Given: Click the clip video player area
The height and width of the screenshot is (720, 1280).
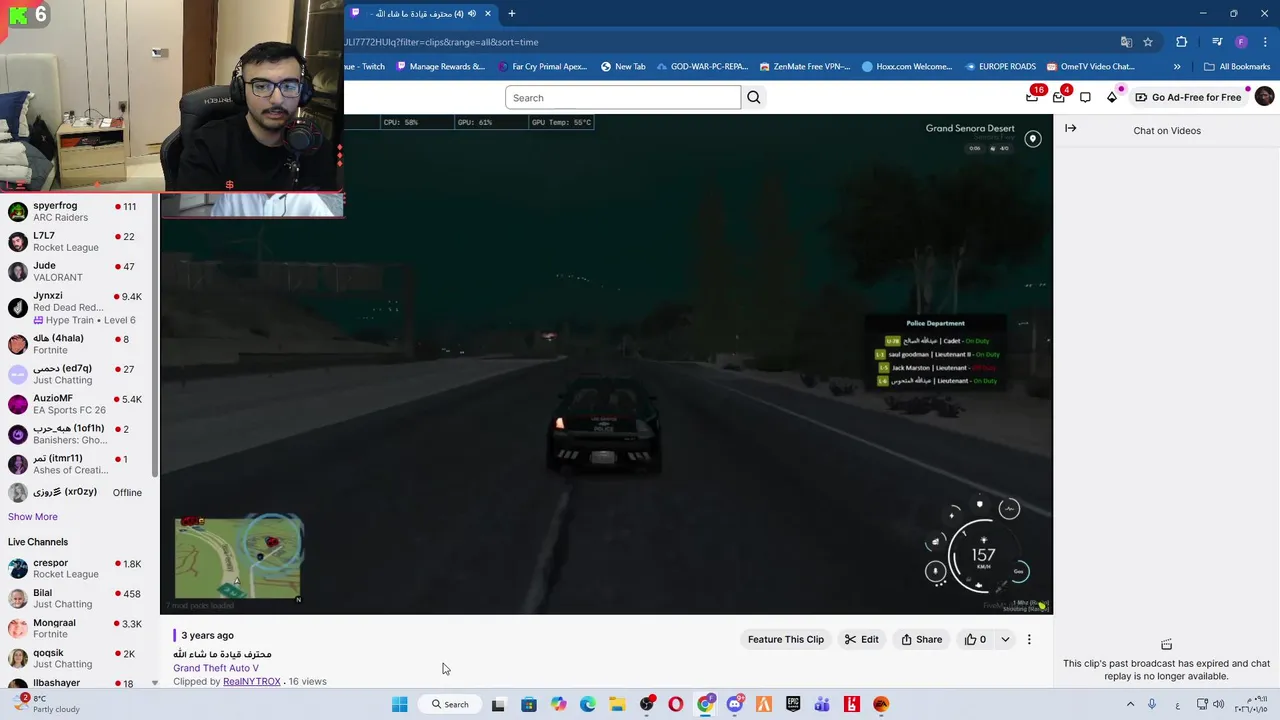Looking at the screenshot, I should click(x=606, y=364).
